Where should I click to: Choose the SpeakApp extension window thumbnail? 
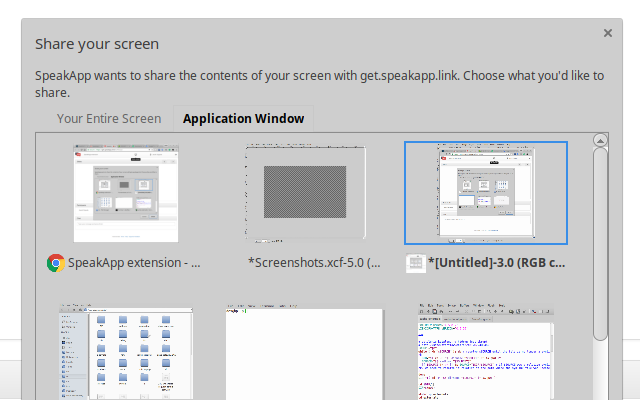coord(126,193)
